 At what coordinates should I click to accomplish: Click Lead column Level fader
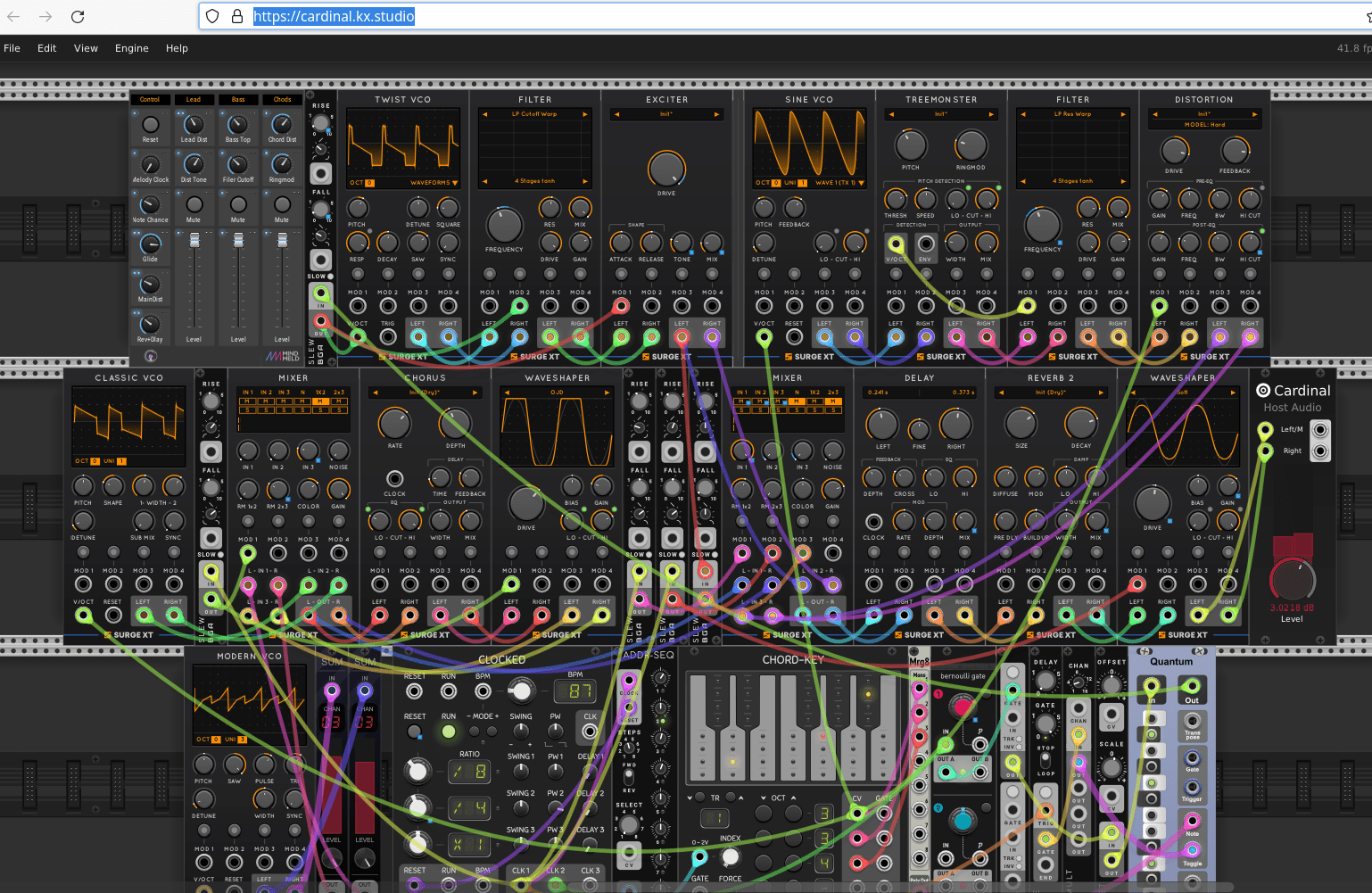tap(194, 241)
